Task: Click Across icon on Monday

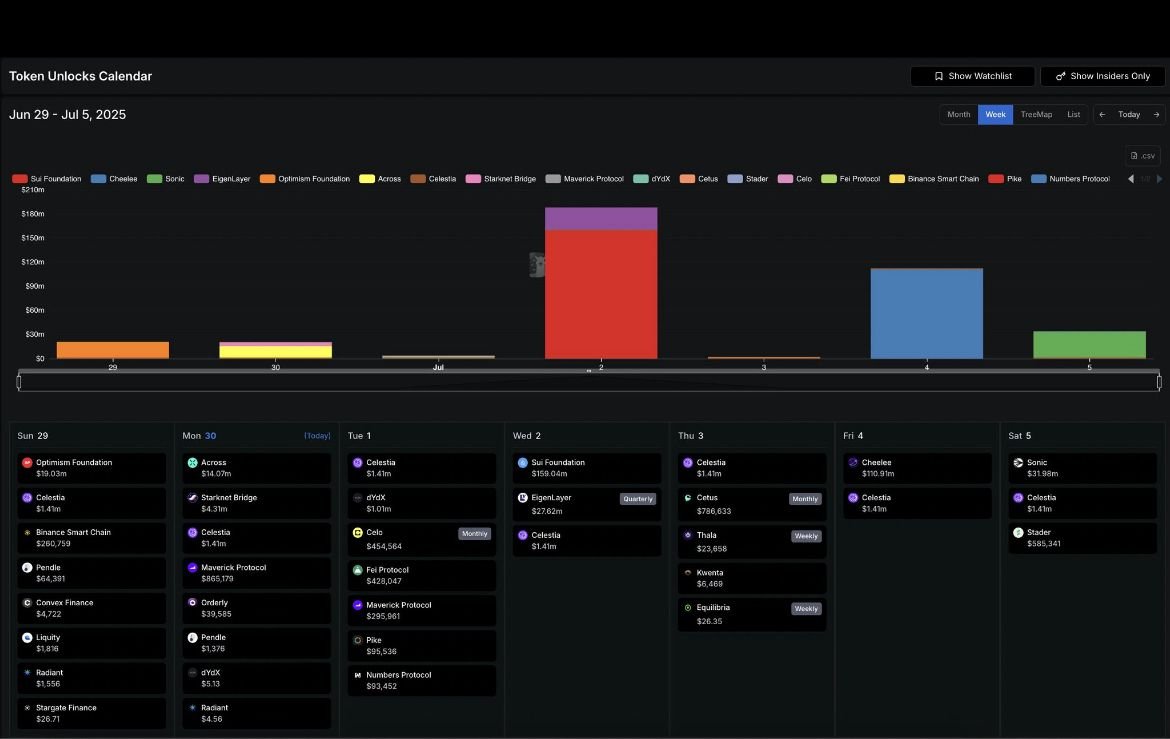Action: click(193, 463)
